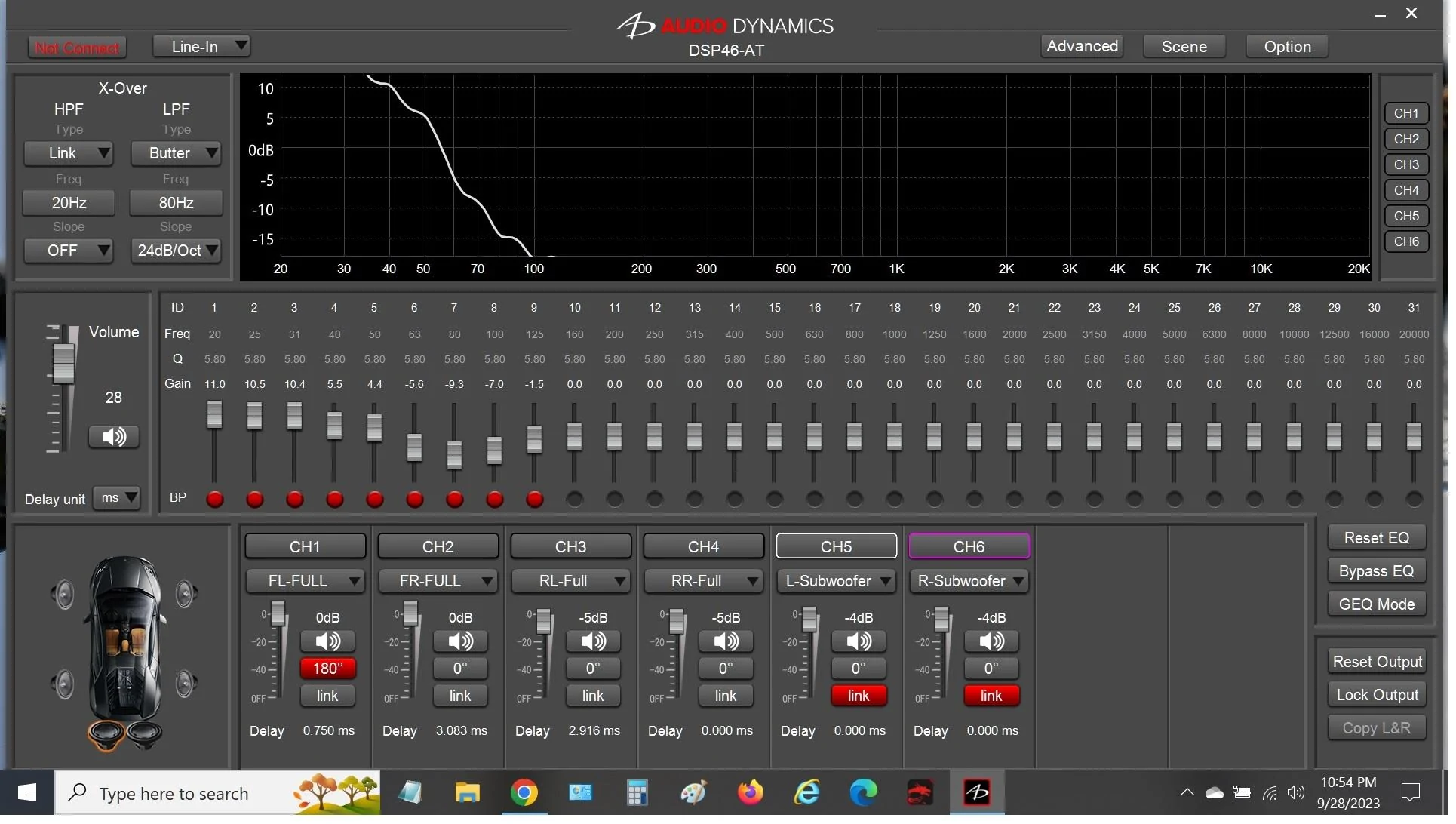
Task: Open the Advanced menu
Action: point(1083,46)
